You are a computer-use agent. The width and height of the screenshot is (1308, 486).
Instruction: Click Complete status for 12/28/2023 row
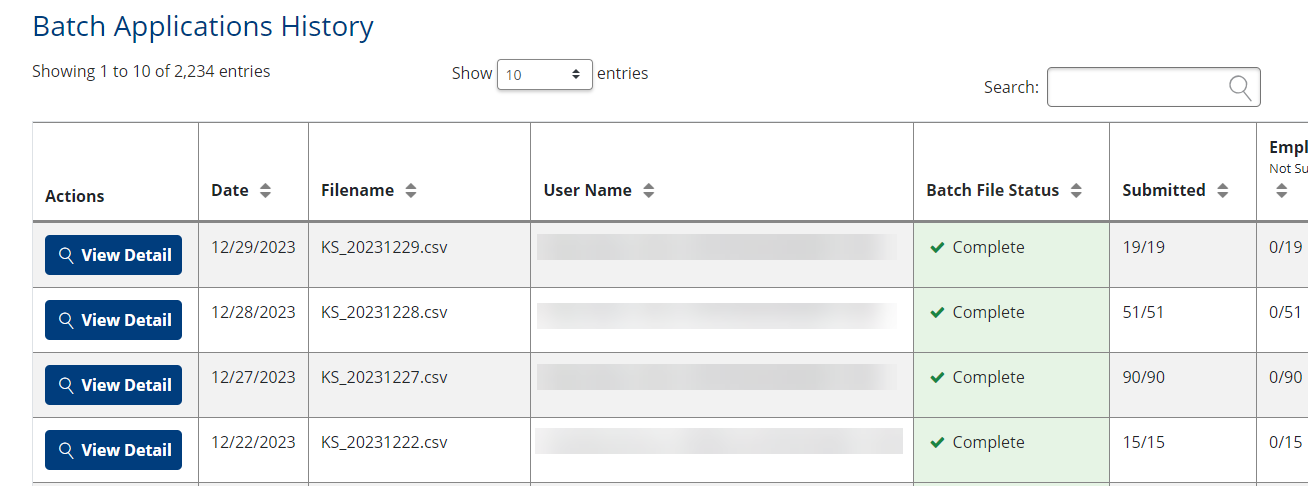pos(988,312)
